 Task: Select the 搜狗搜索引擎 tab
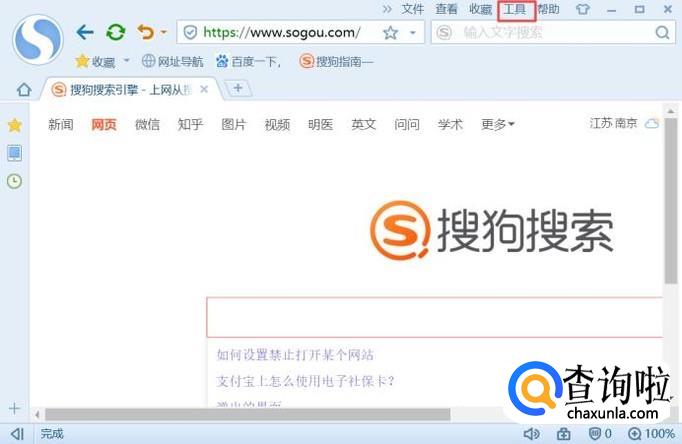pos(130,90)
